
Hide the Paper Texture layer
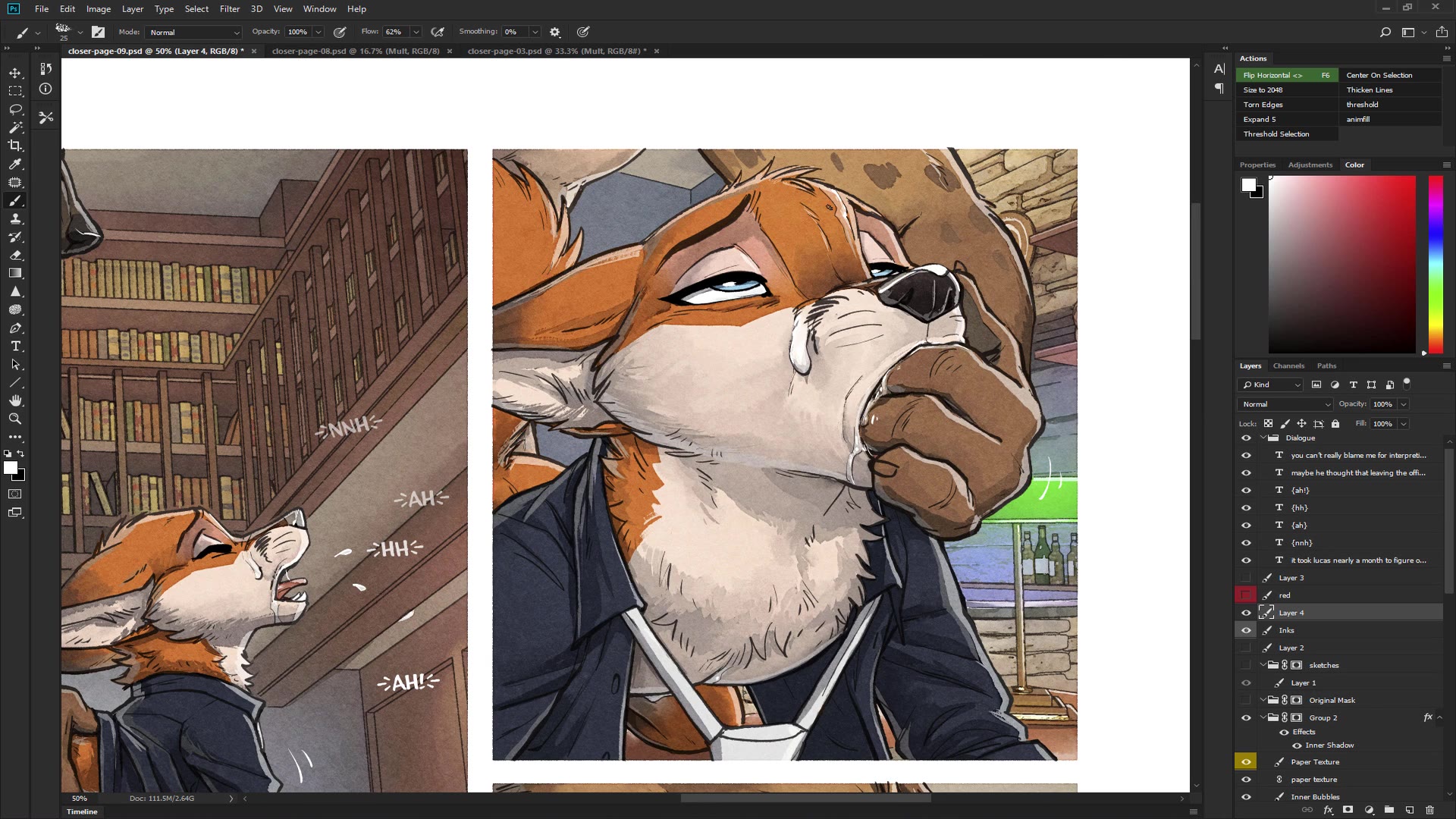point(1246,762)
